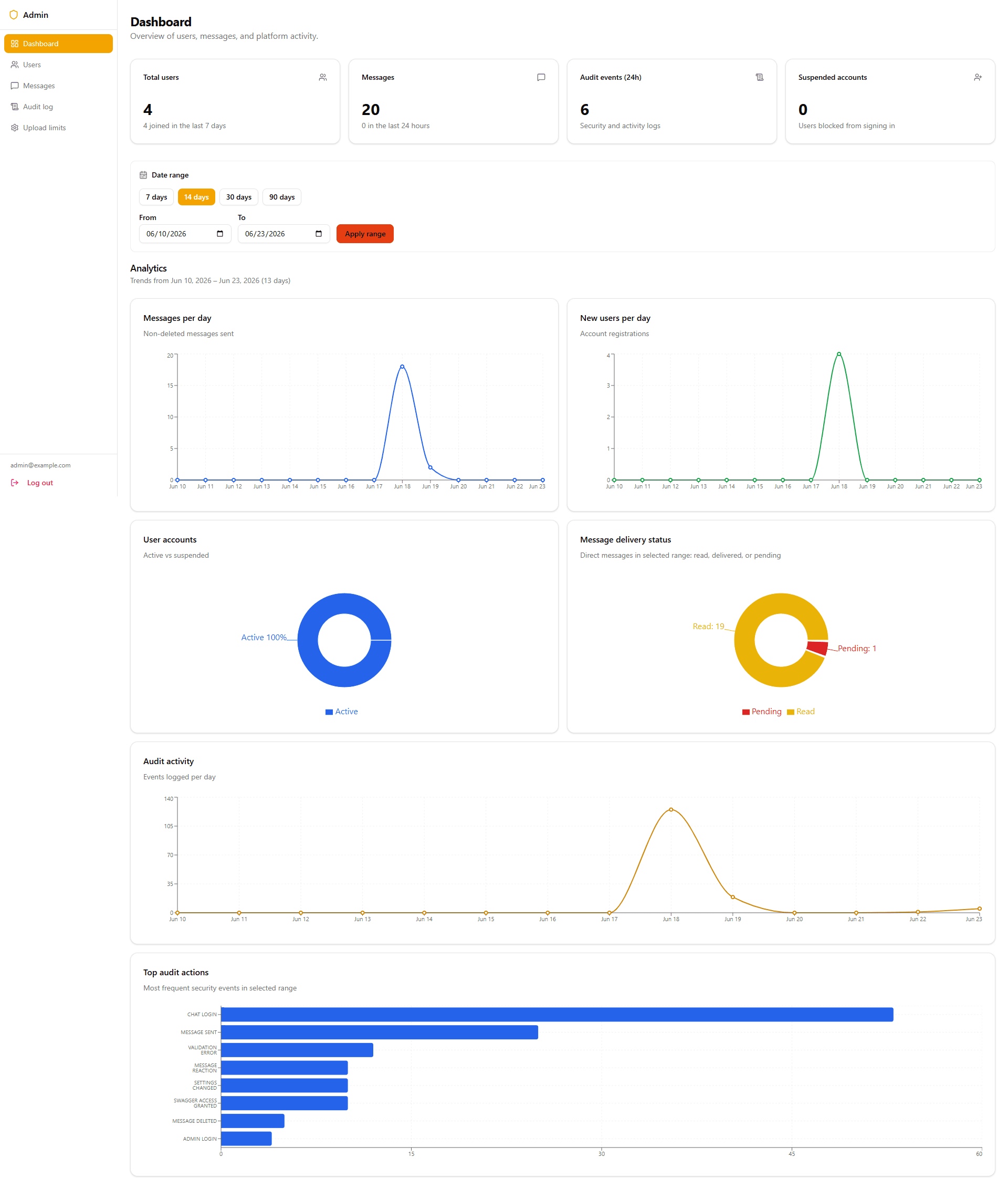Click the CHAT LOGIN bar in Top audit actions
This screenshot has height=1189, width=1008.
(557, 1015)
